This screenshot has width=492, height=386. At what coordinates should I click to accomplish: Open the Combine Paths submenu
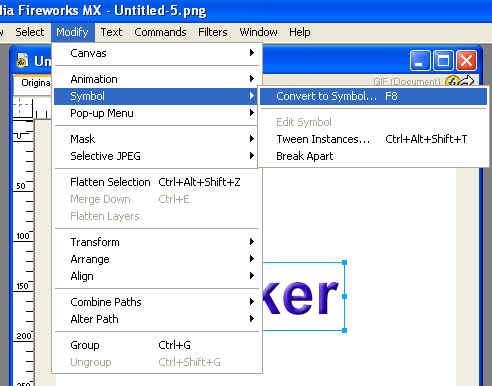click(156, 302)
